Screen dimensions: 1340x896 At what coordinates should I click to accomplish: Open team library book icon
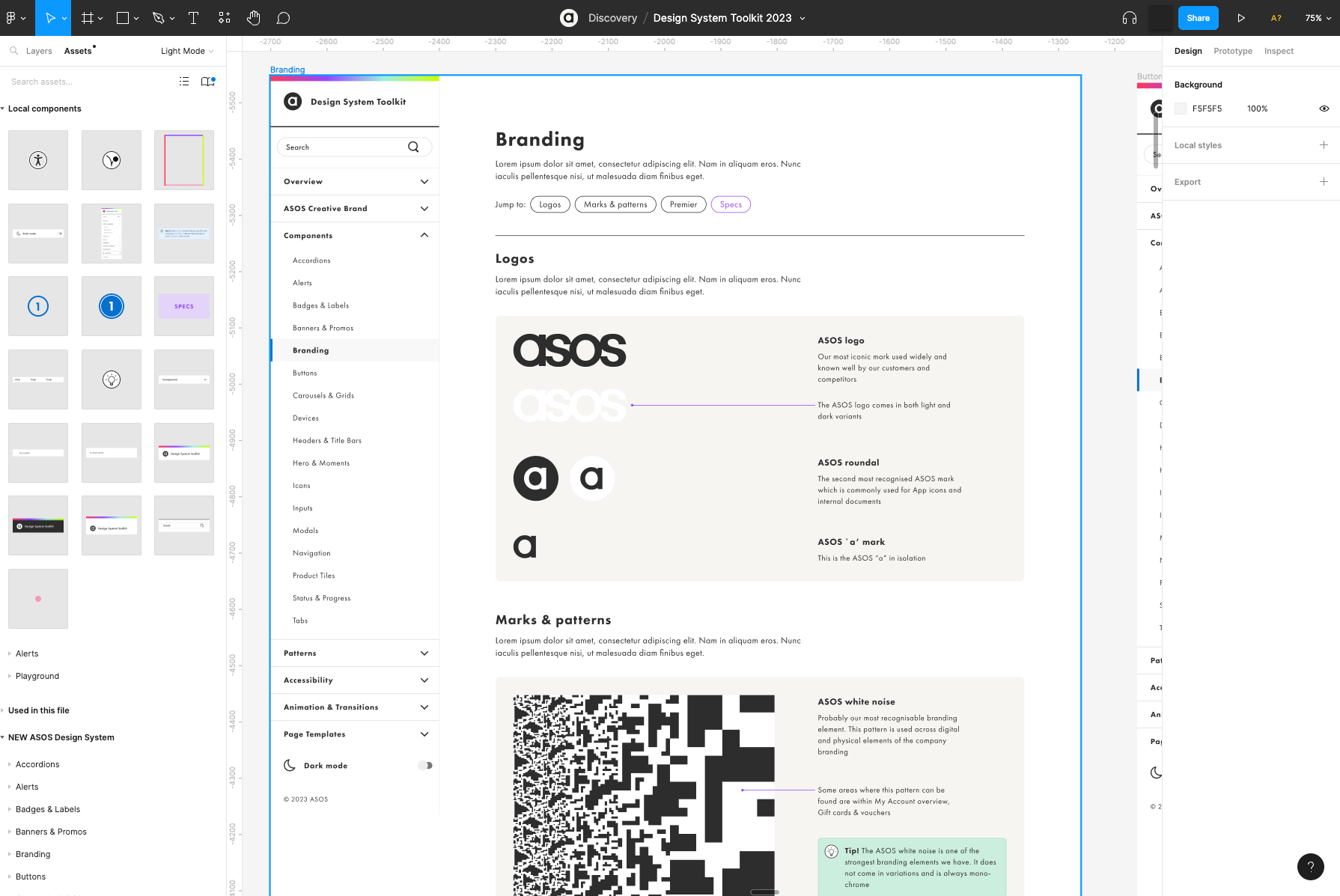(207, 82)
